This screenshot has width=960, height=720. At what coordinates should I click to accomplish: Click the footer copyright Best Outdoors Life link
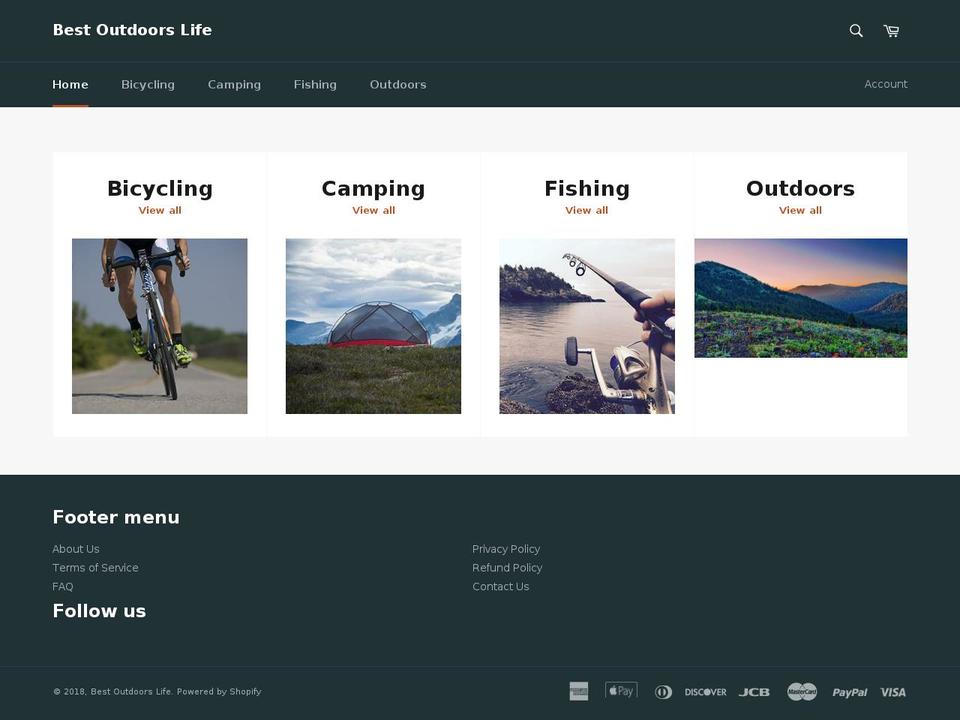coord(131,692)
